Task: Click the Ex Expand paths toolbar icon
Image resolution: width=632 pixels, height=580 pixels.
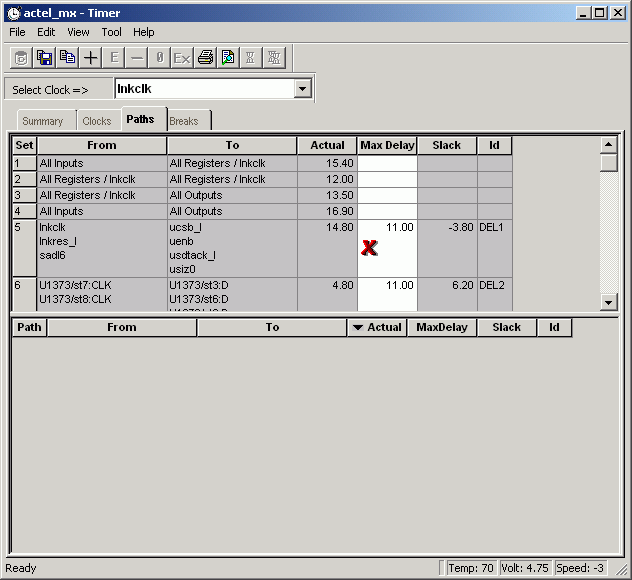Action: click(182, 58)
